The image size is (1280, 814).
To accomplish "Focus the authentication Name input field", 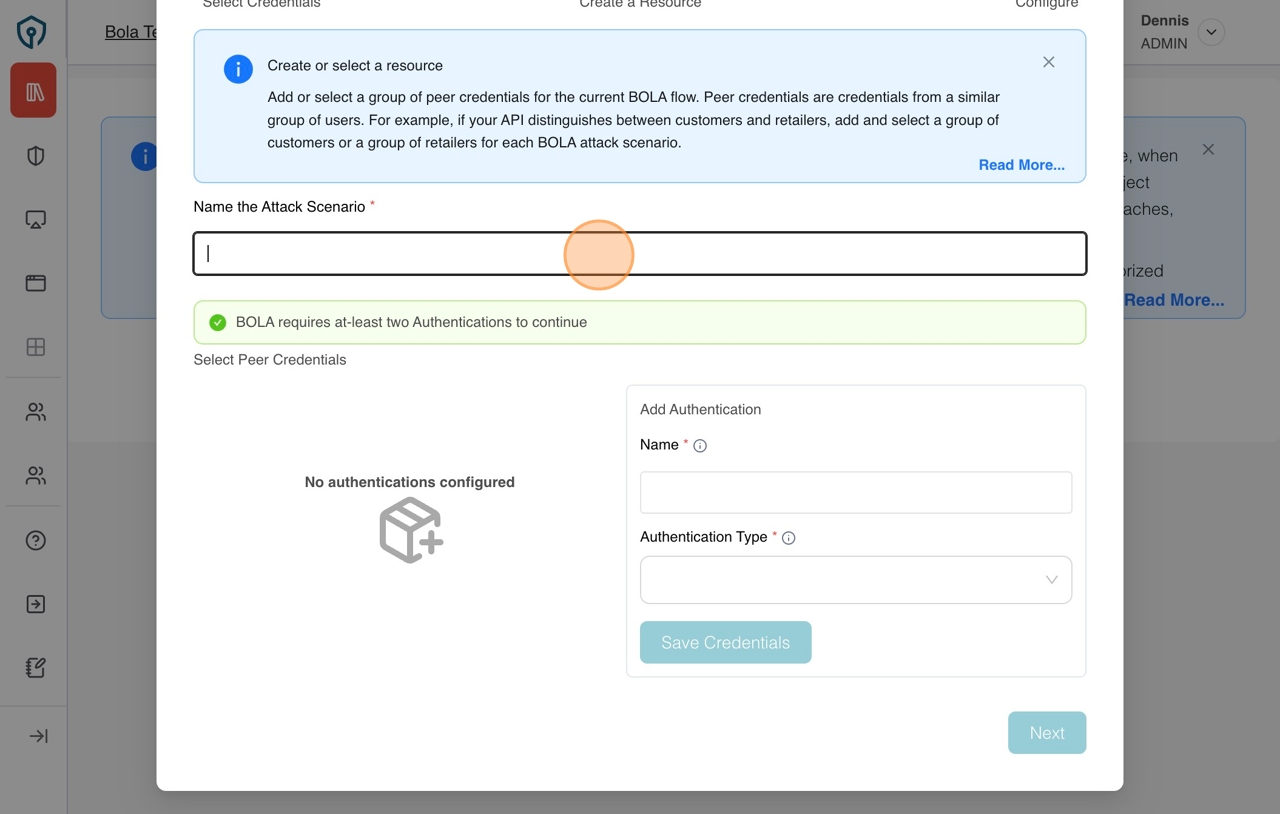I will point(855,492).
